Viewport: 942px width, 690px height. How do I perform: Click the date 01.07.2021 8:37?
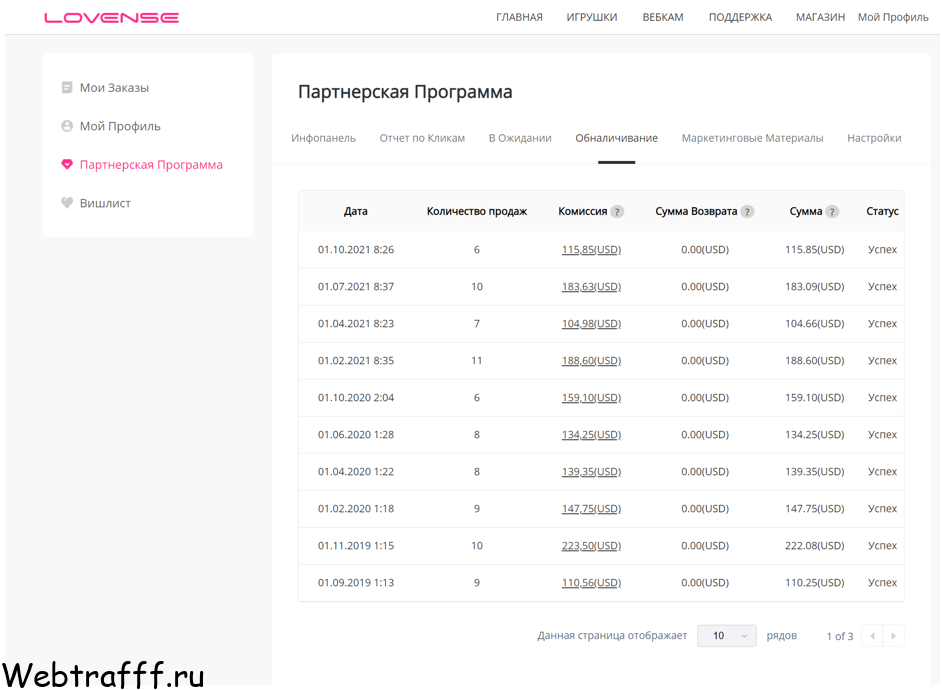coord(356,287)
